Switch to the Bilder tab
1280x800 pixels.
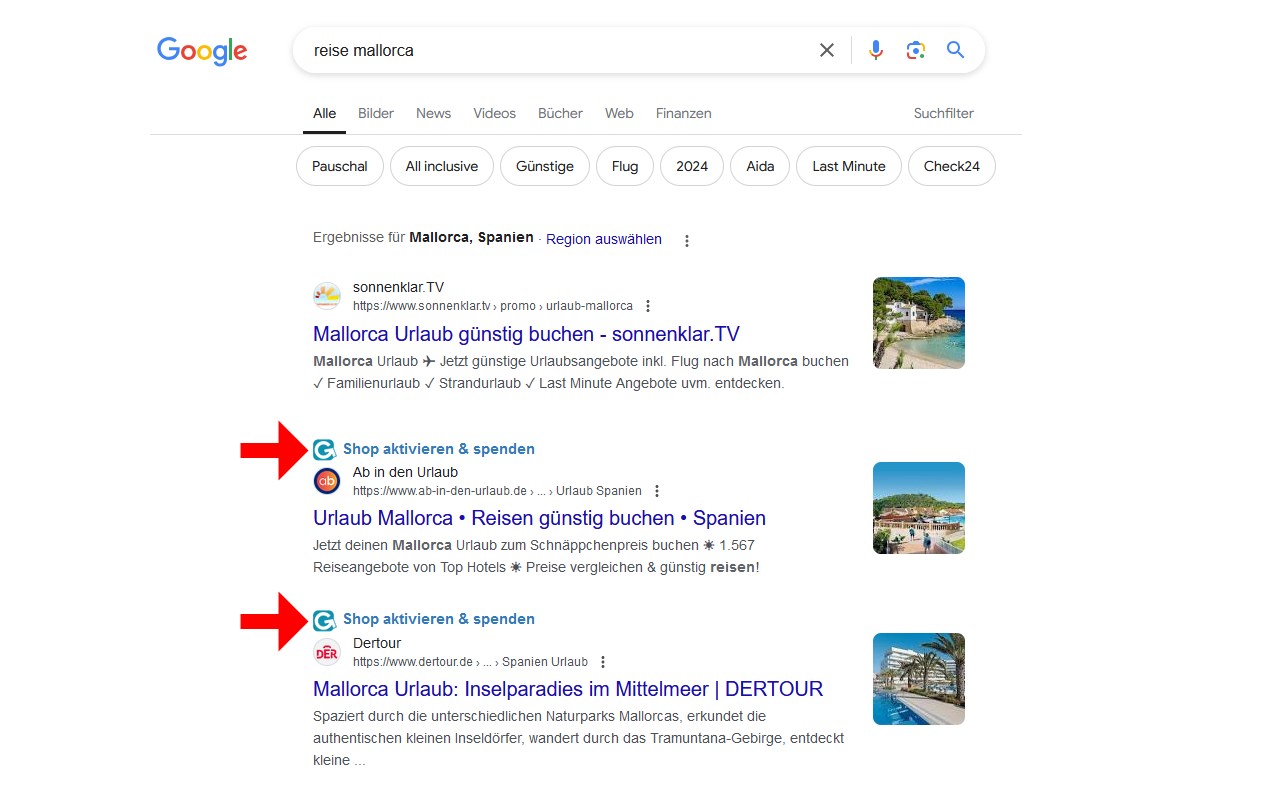pyautogui.click(x=376, y=113)
